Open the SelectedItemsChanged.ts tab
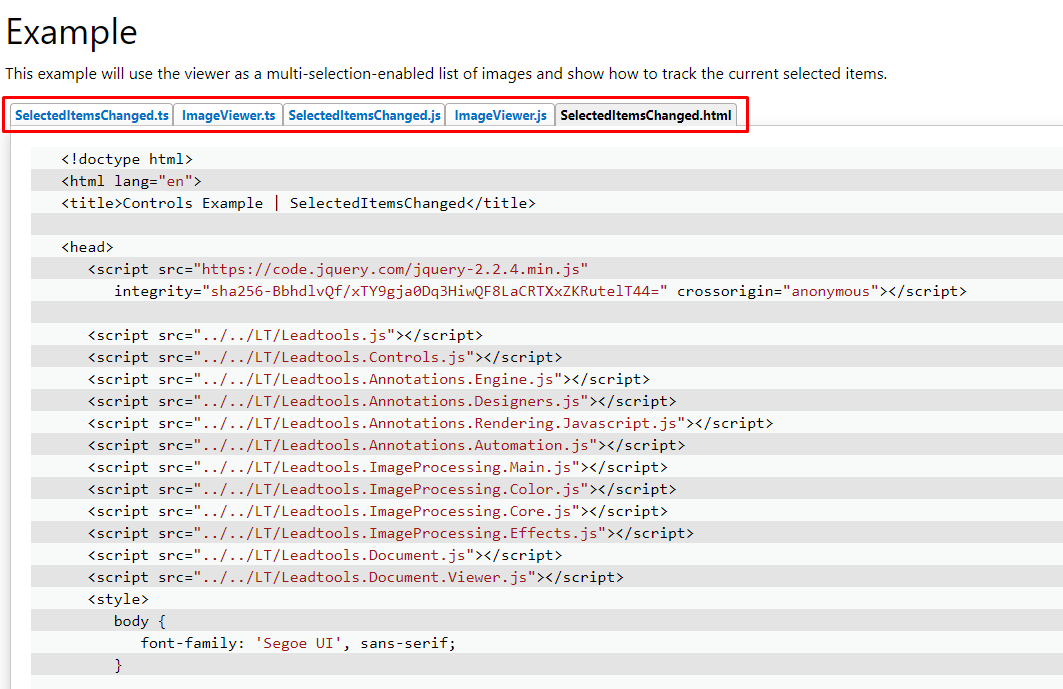The height and width of the screenshot is (689, 1063). tap(92, 115)
